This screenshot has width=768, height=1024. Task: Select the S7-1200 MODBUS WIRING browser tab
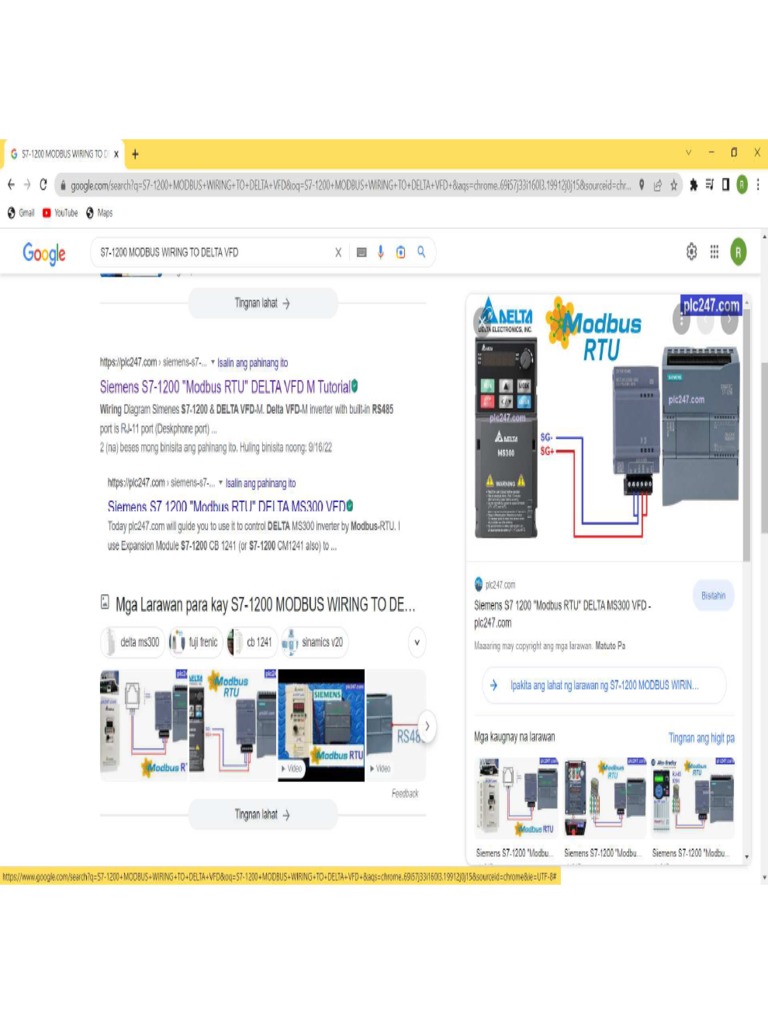(x=63, y=154)
